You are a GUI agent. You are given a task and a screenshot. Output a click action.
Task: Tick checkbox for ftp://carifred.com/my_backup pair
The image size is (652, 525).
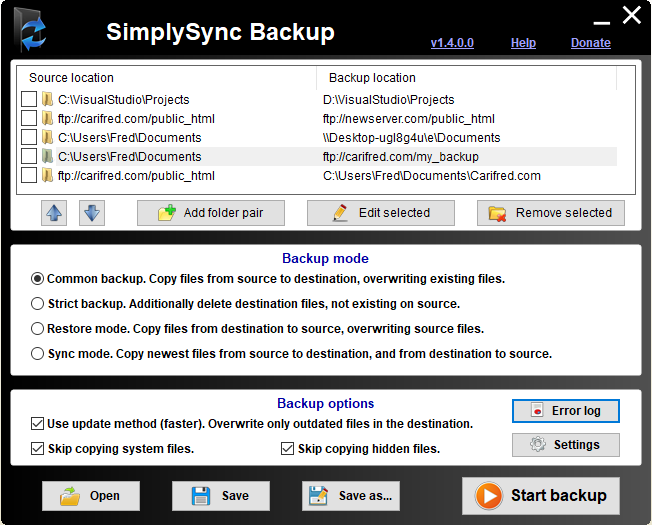(29, 157)
